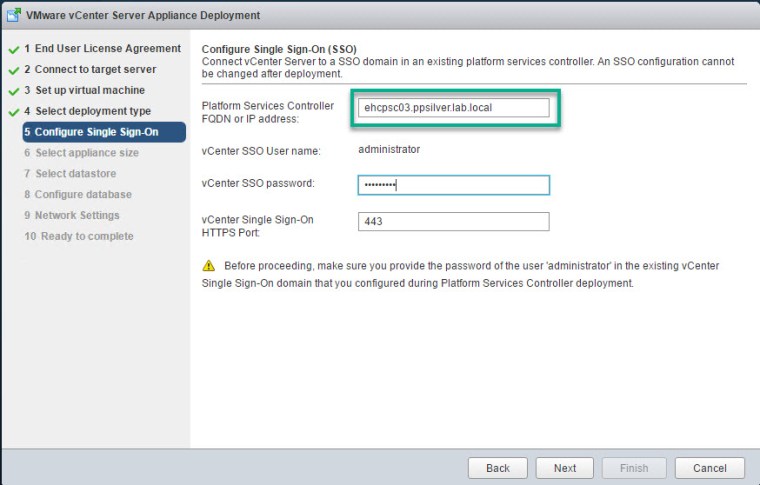Open step 1 End User License Agreement
This screenshot has width=760, height=485.
point(102,48)
